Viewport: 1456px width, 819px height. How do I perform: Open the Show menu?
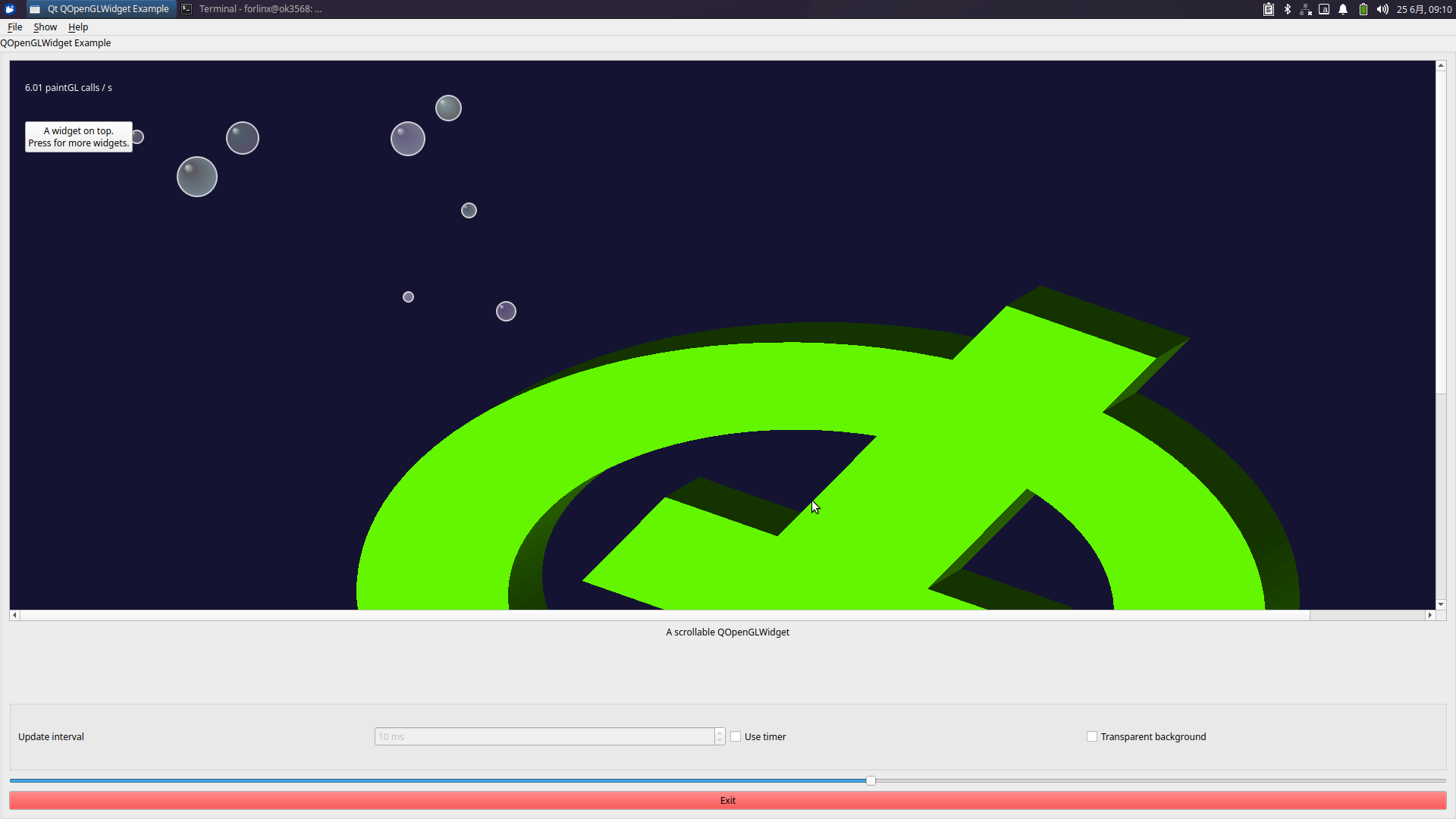click(45, 27)
